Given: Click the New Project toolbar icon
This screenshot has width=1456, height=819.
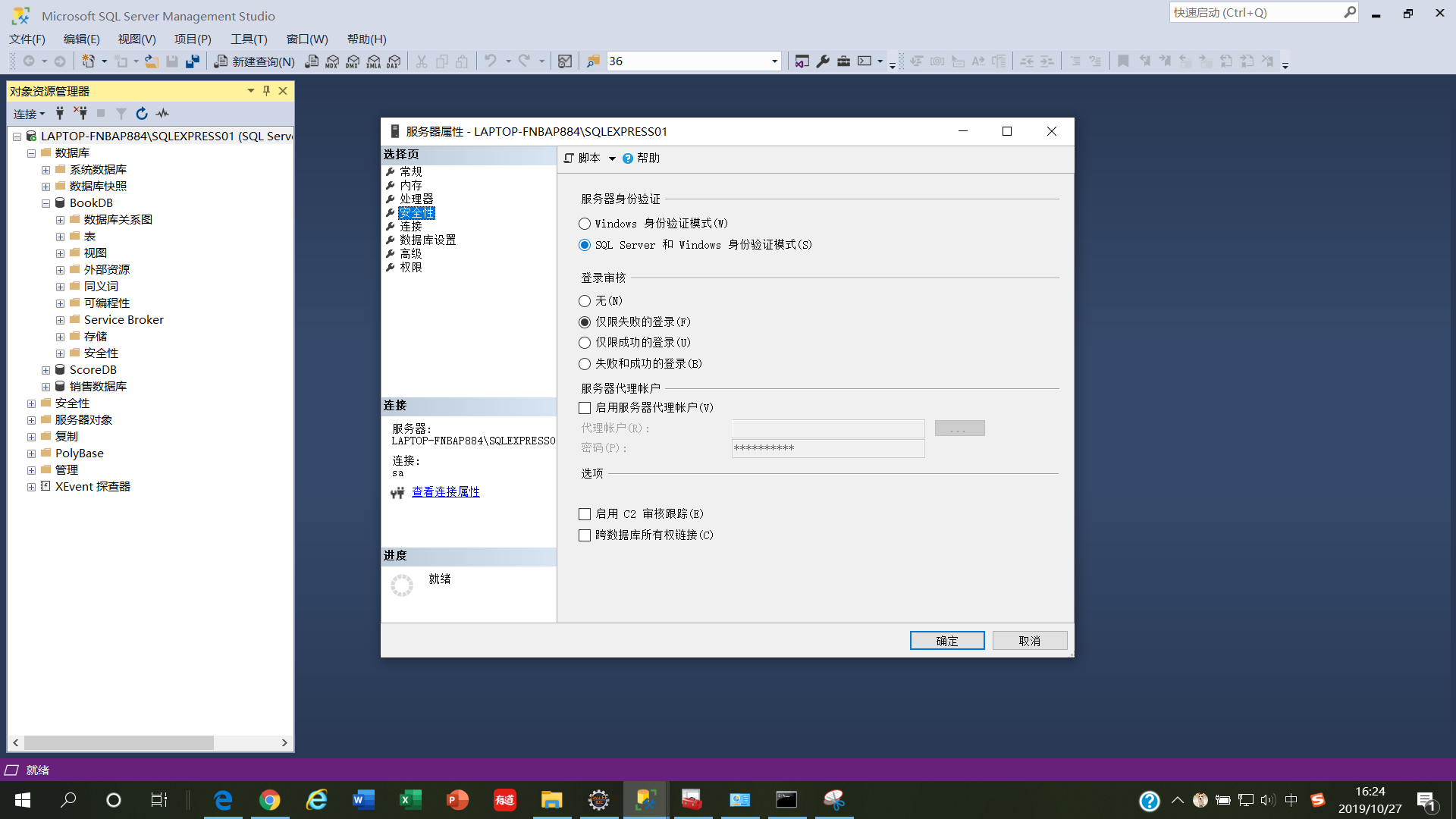Looking at the screenshot, I should 89,61.
